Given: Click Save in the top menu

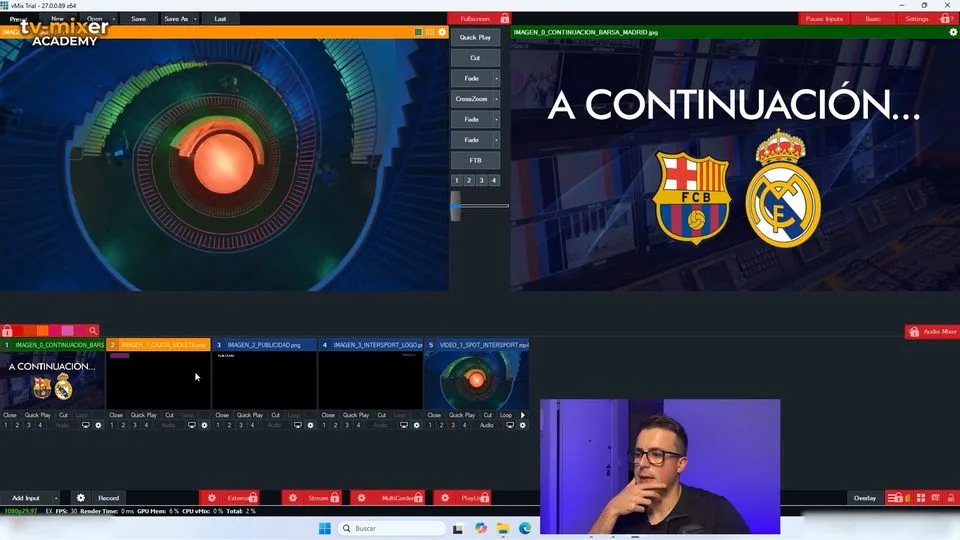Looking at the screenshot, I should click(x=138, y=19).
